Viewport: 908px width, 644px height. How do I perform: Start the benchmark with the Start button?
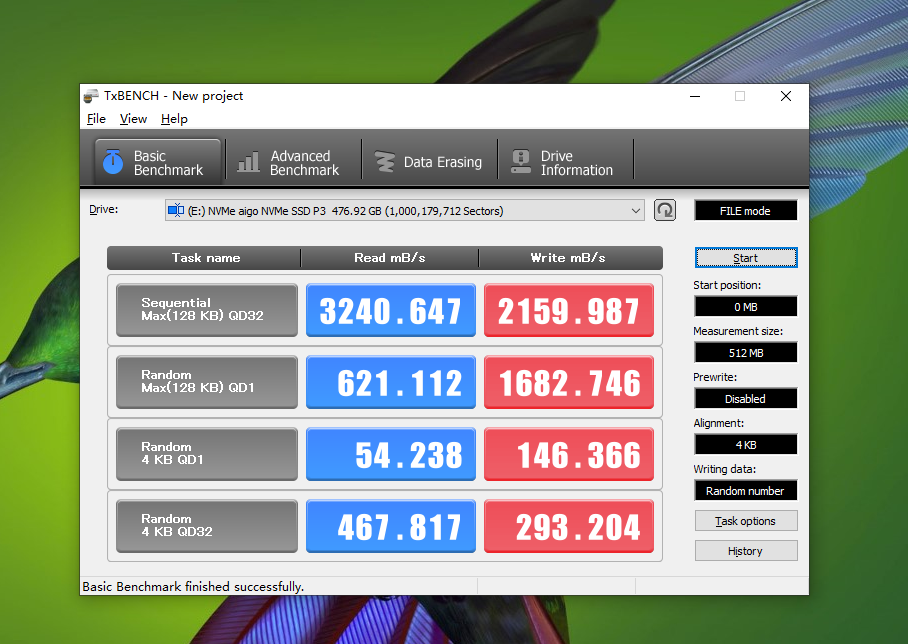[746, 258]
